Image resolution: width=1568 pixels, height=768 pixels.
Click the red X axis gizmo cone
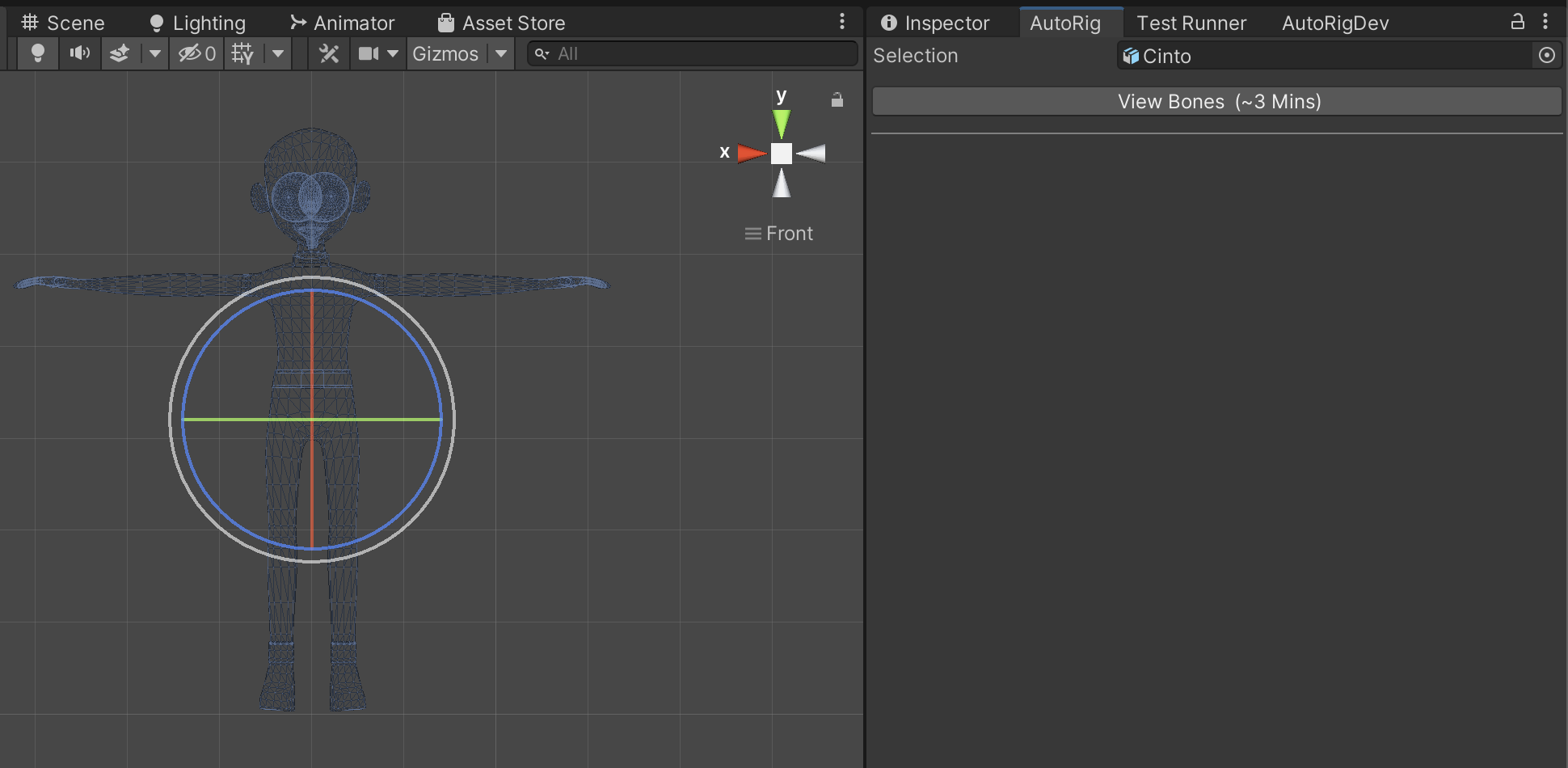[x=751, y=153]
